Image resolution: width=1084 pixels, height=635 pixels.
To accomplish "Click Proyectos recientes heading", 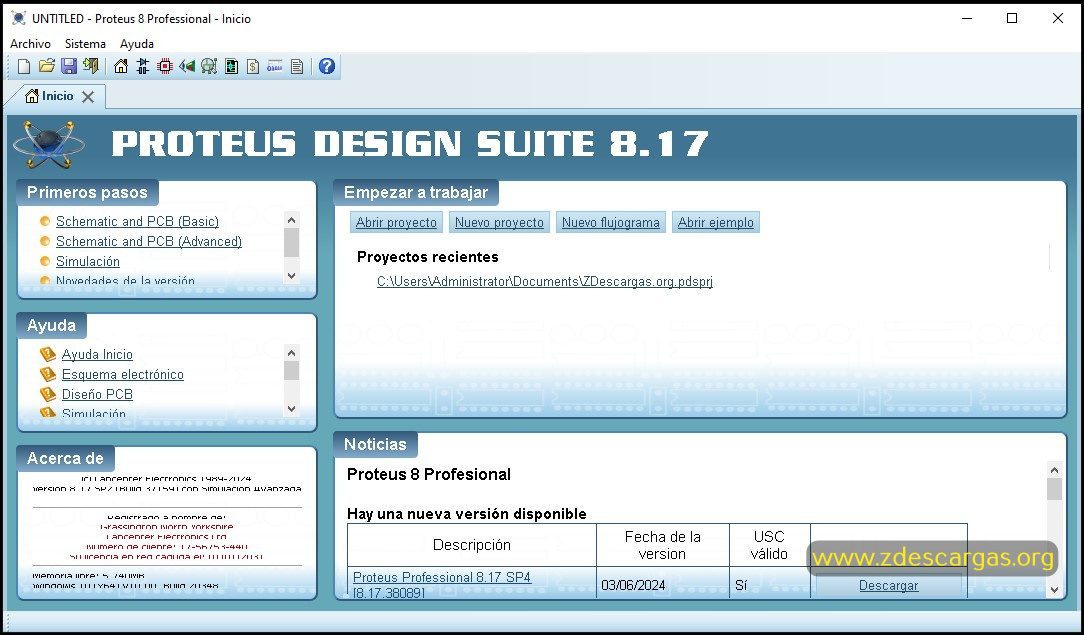I will tap(427, 257).
